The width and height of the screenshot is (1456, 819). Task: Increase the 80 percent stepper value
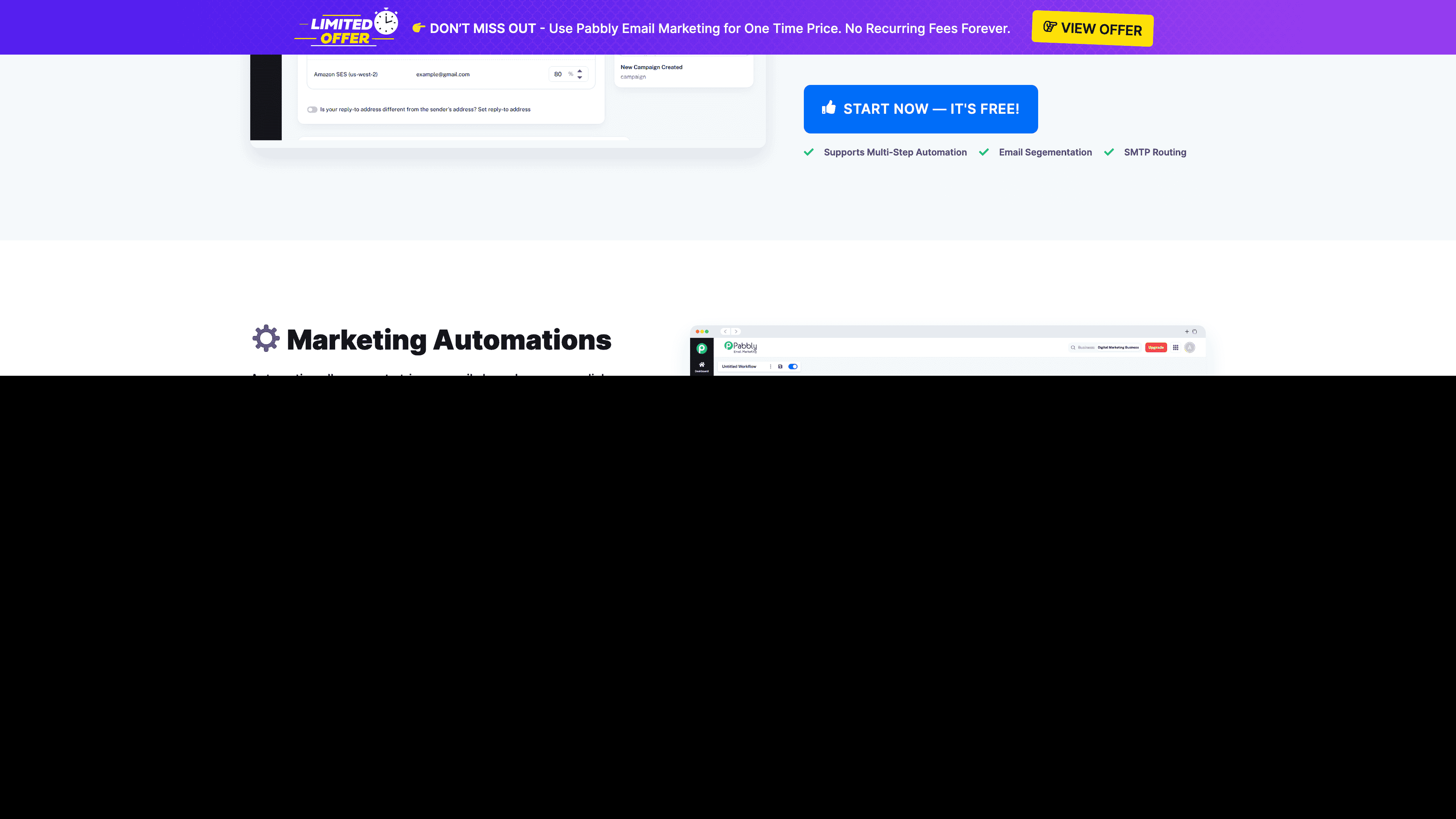click(580, 71)
